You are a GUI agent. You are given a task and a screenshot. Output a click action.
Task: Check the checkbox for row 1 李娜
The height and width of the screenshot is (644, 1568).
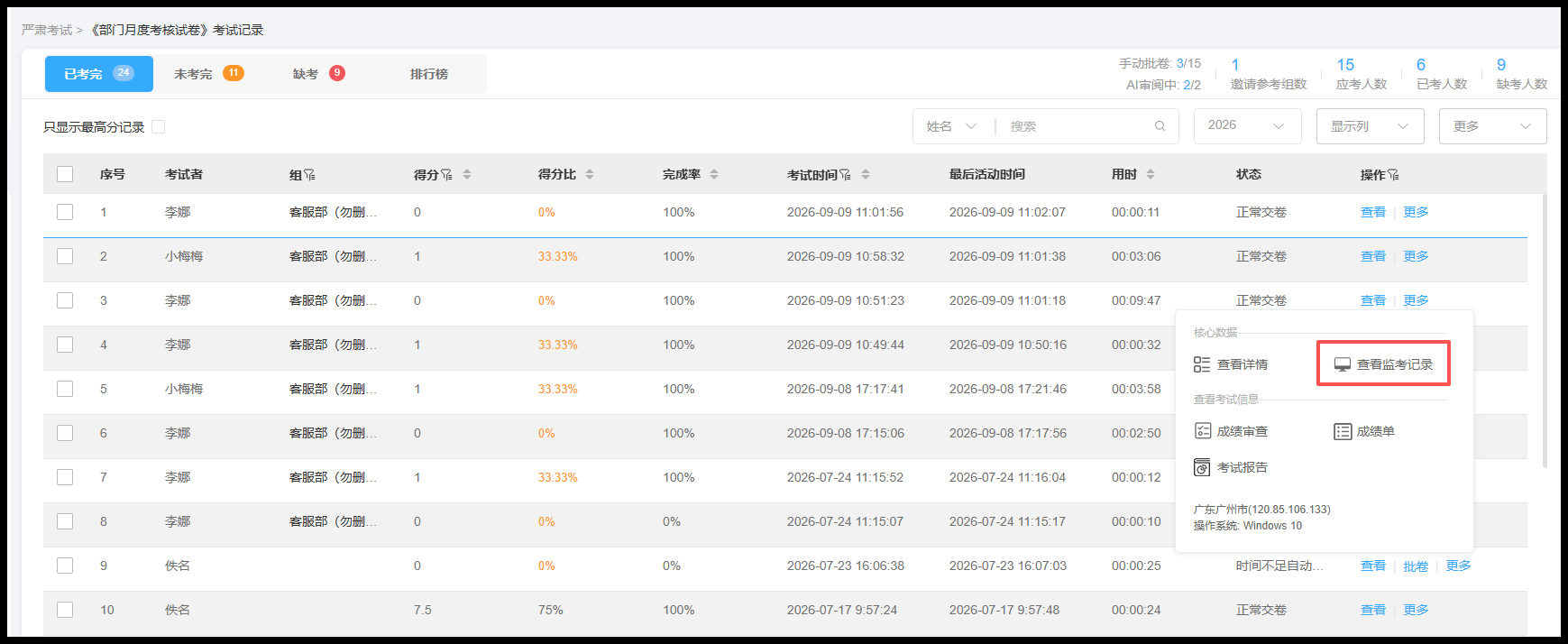(65, 212)
